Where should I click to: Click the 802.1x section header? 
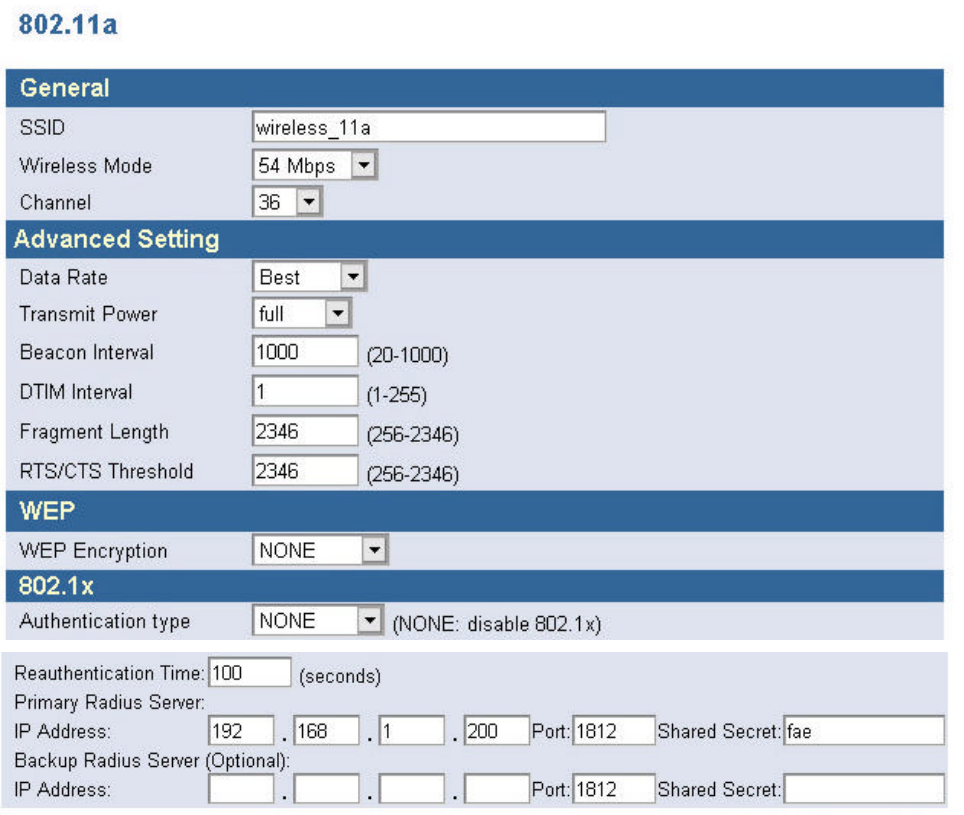point(475,586)
